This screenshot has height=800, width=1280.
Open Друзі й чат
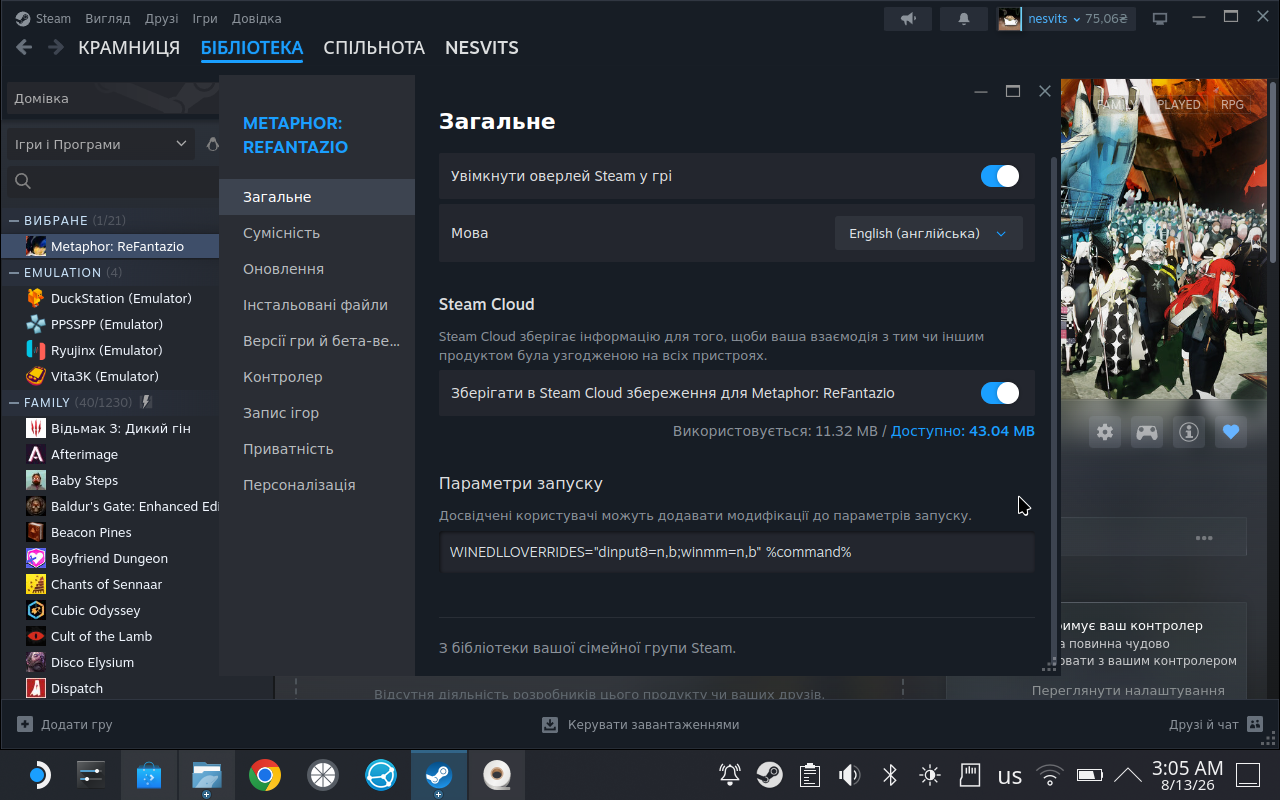coord(1216,724)
